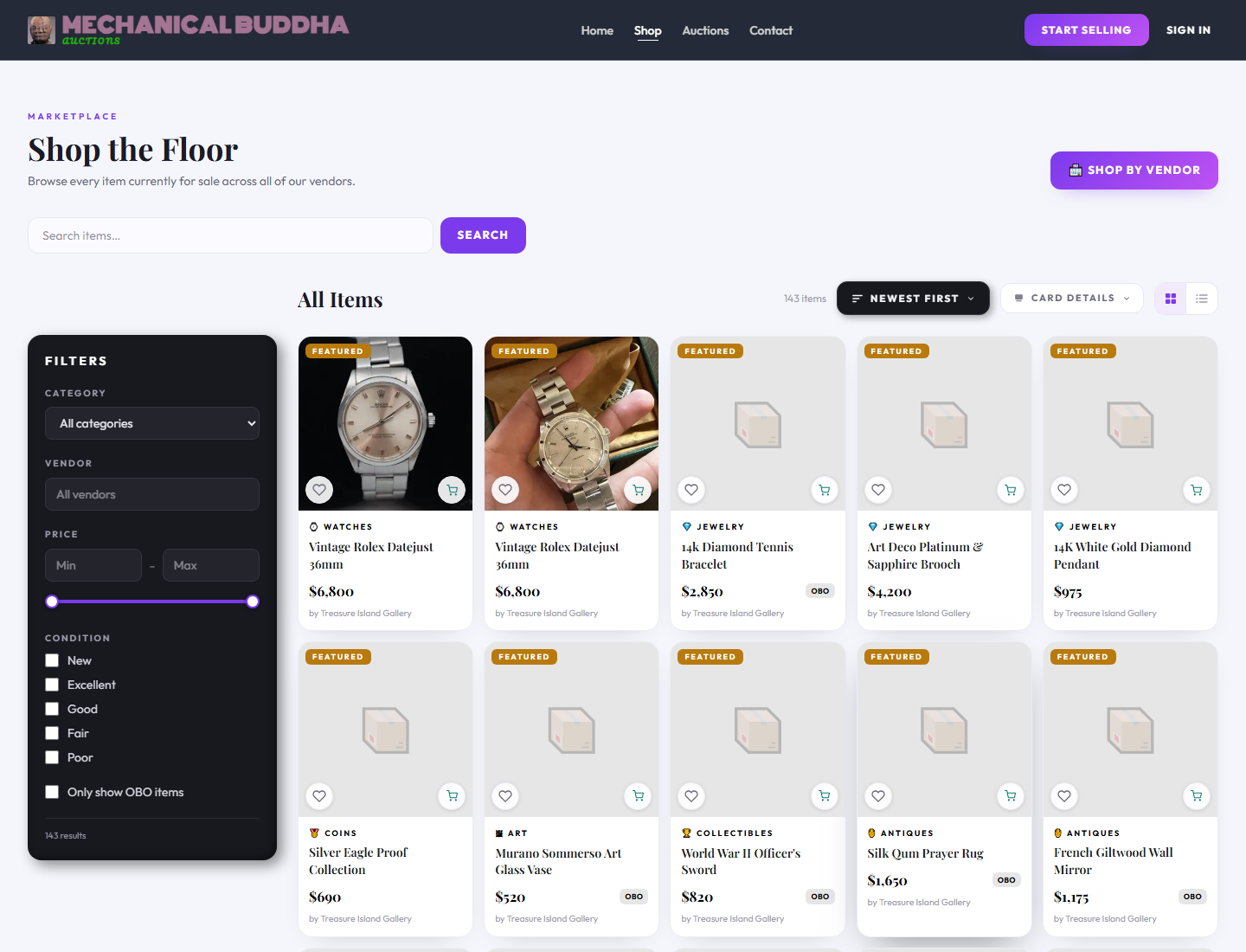Click Sign In

pos(1188,30)
